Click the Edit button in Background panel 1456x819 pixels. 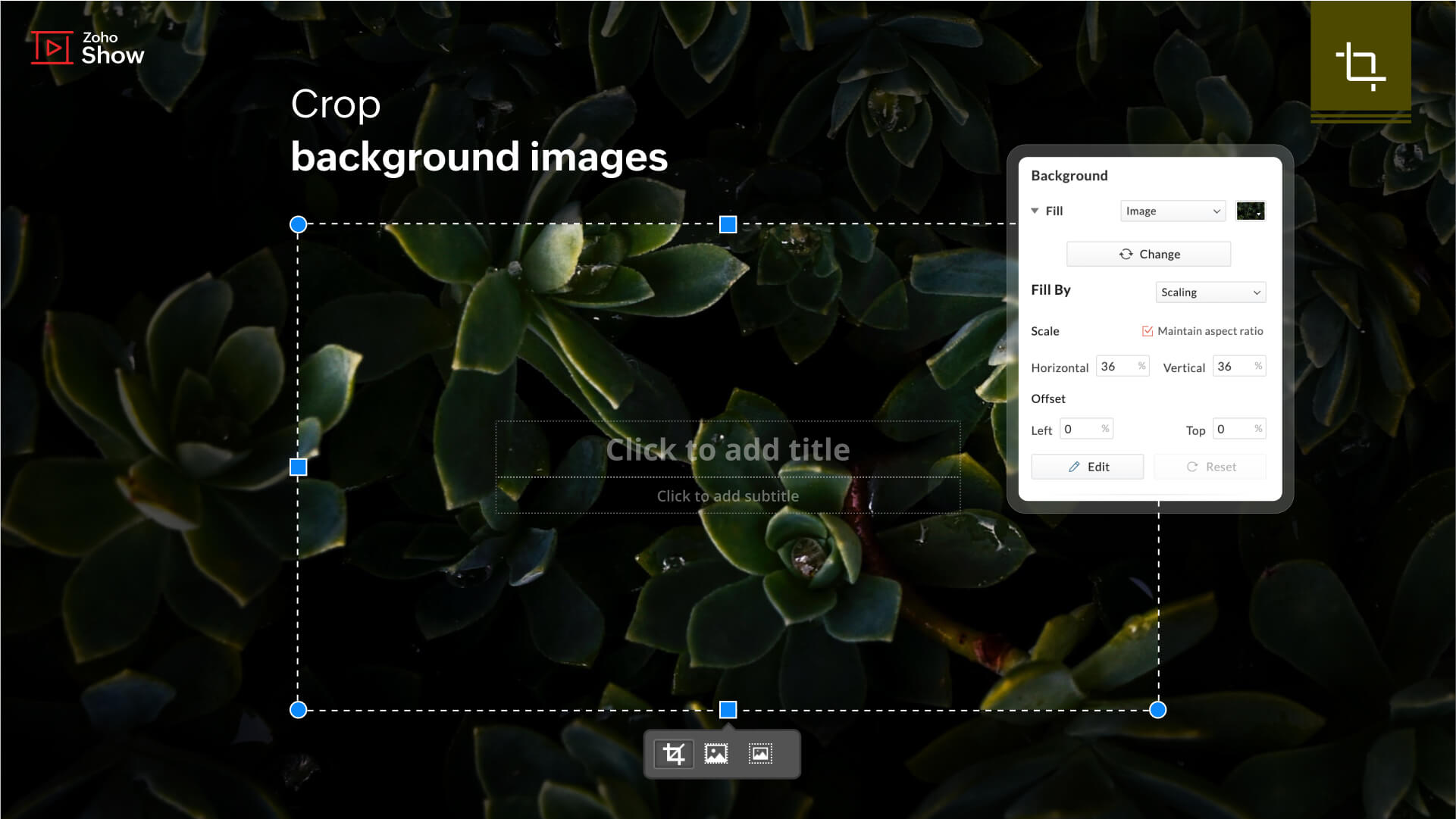[x=1088, y=466]
